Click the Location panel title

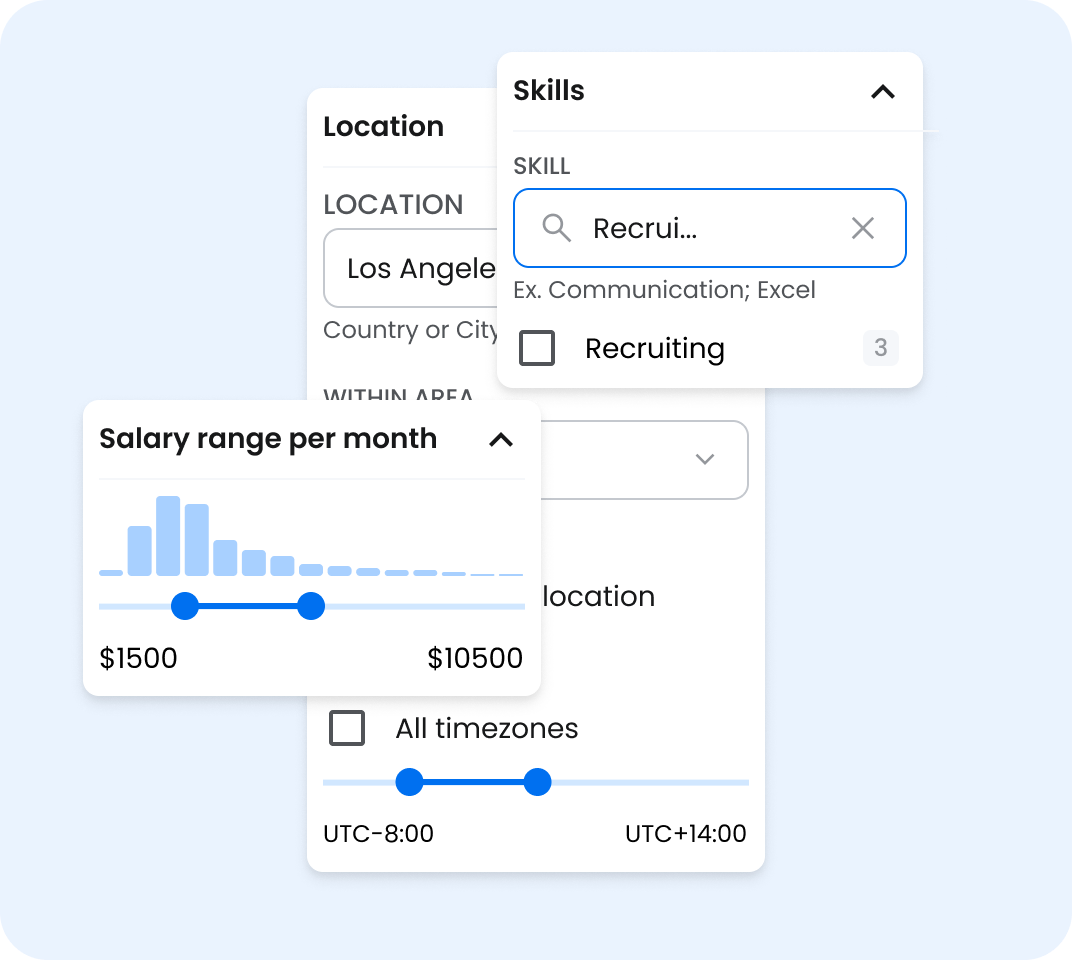[x=383, y=127]
